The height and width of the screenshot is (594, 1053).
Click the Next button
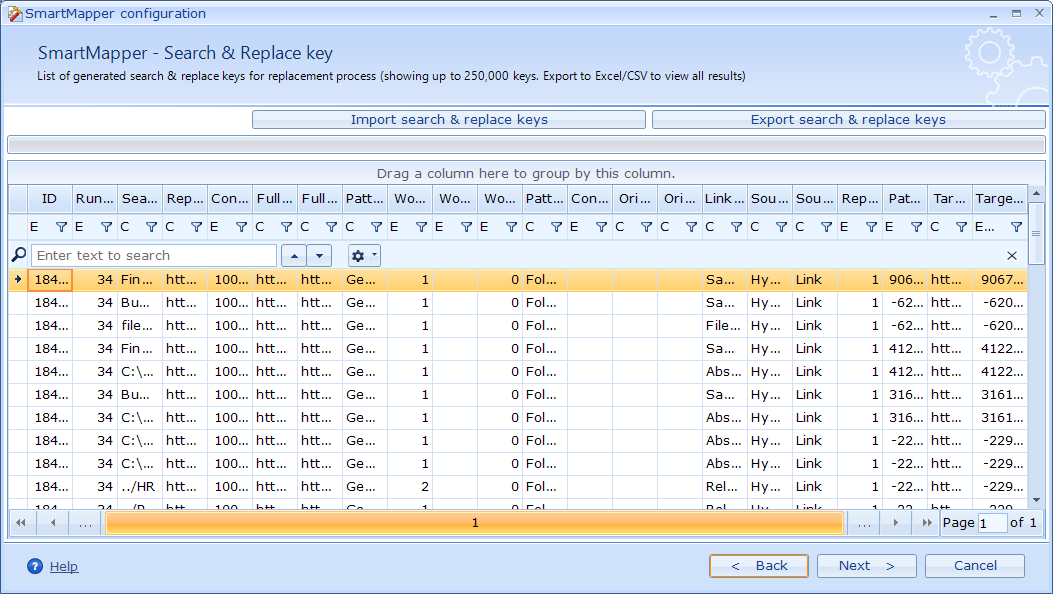pyautogui.click(x=866, y=566)
